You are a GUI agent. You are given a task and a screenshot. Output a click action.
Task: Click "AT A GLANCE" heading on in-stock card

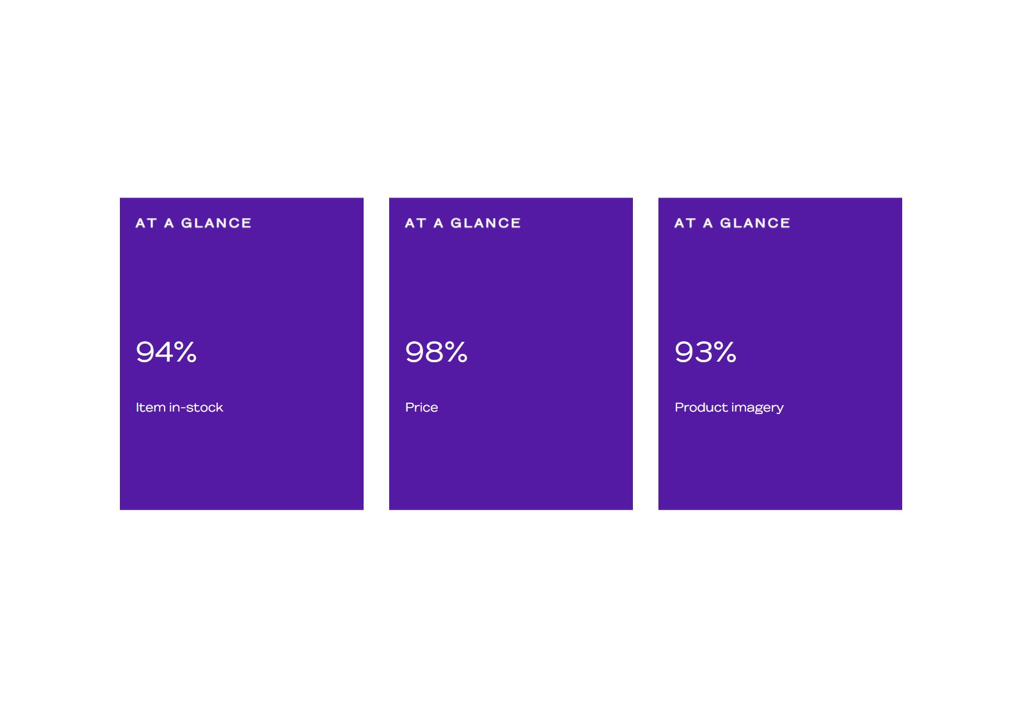pos(193,223)
